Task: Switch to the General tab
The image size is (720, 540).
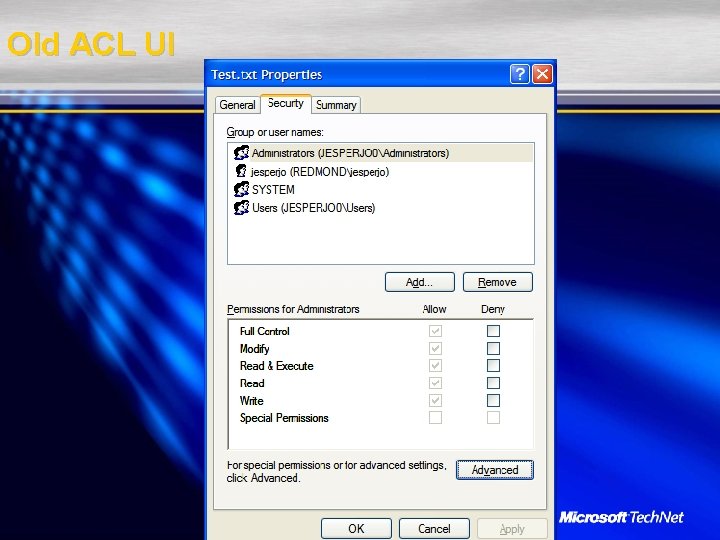Action: pyautogui.click(x=237, y=105)
